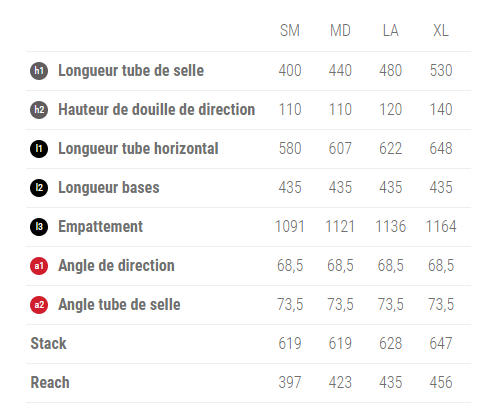Viewport: 488px width, 412px height.
Task: Select the Empattement value 1091 for SM
Action: click(290, 227)
